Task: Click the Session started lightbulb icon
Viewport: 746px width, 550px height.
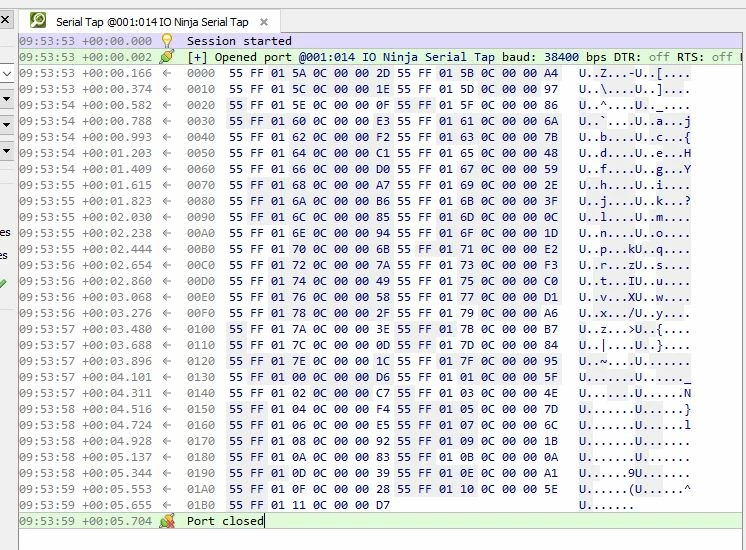Action: coord(167,40)
